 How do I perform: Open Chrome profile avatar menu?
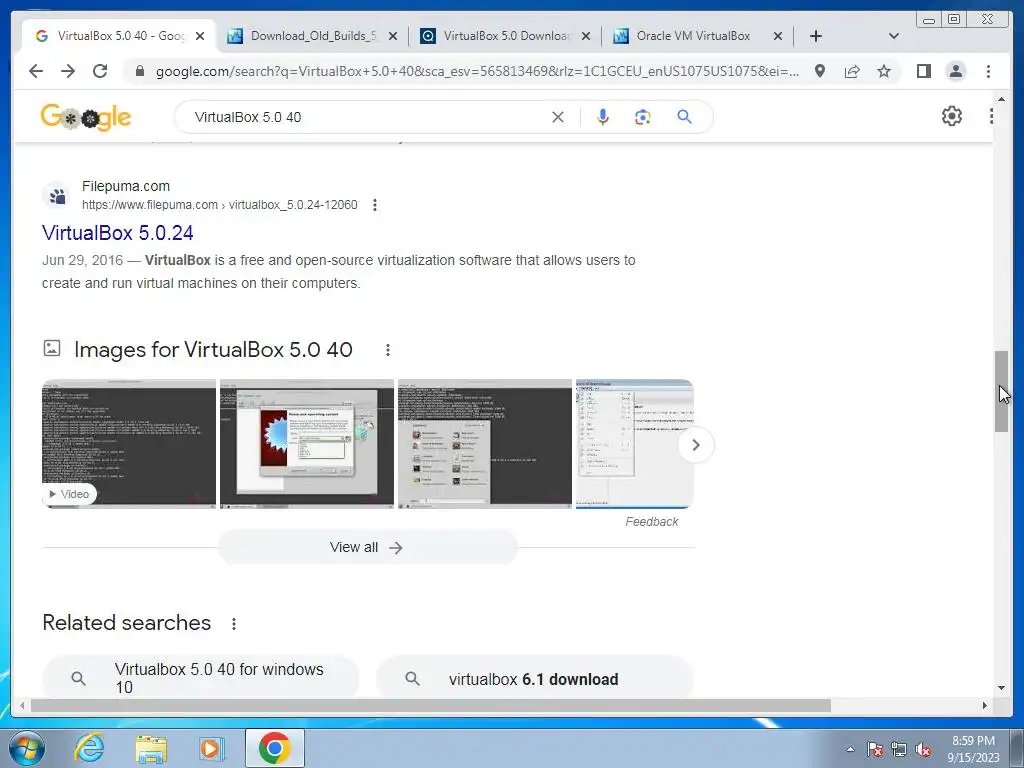click(x=955, y=71)
